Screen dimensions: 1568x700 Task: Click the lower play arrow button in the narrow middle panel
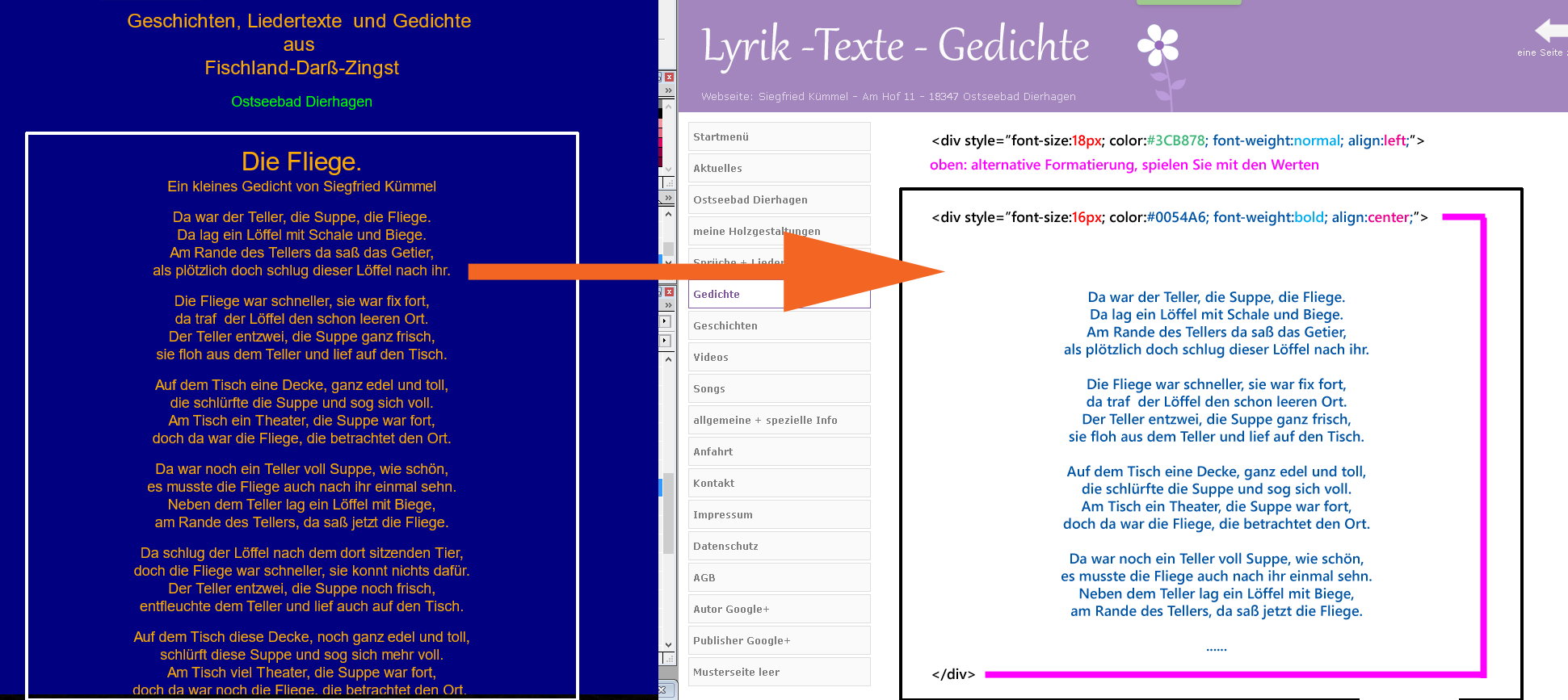click(x=665, y=341)
